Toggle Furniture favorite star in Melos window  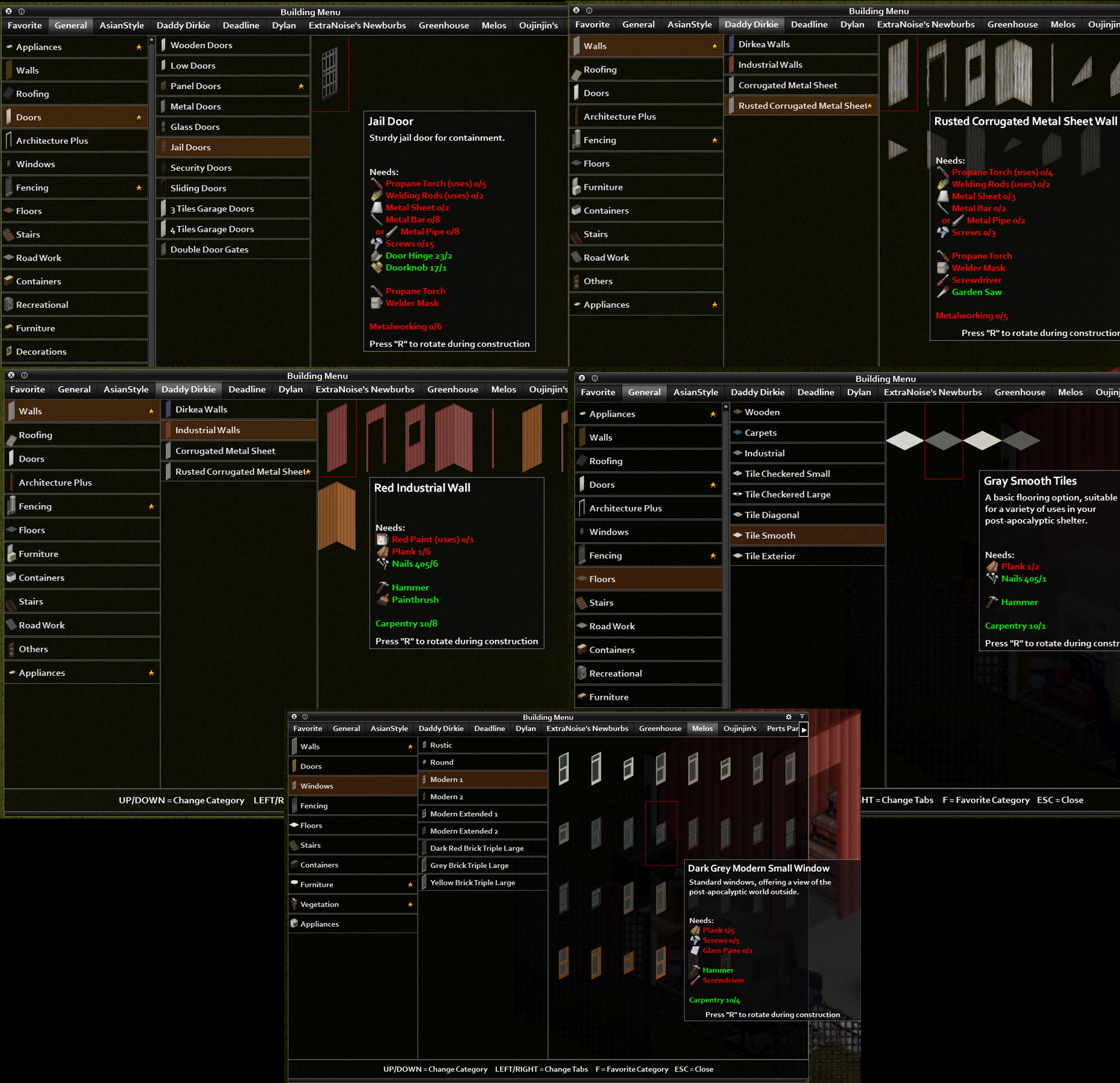coord(410,885)
